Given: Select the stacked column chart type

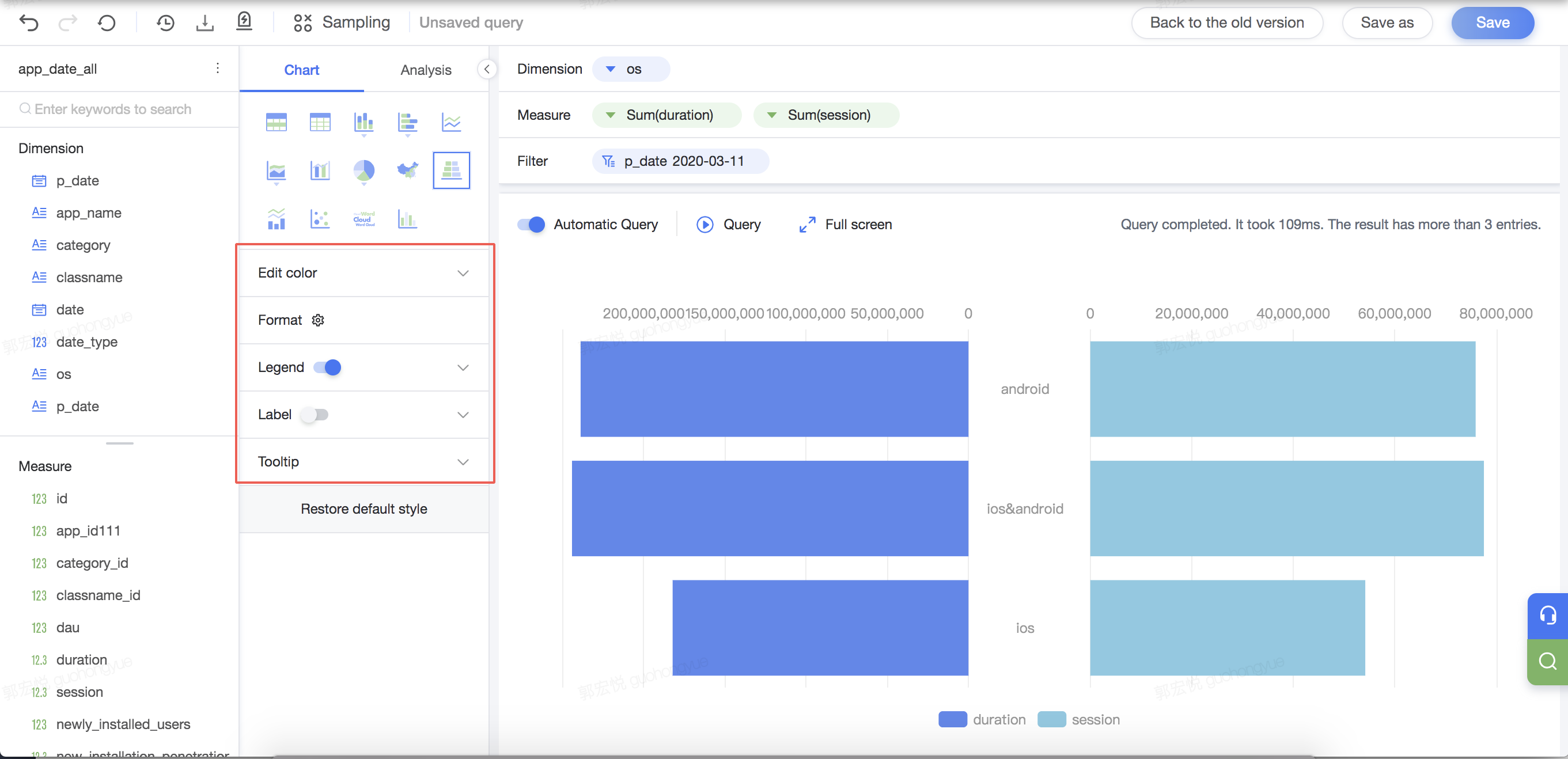Looking at the screenshot, I should [364, 123].
